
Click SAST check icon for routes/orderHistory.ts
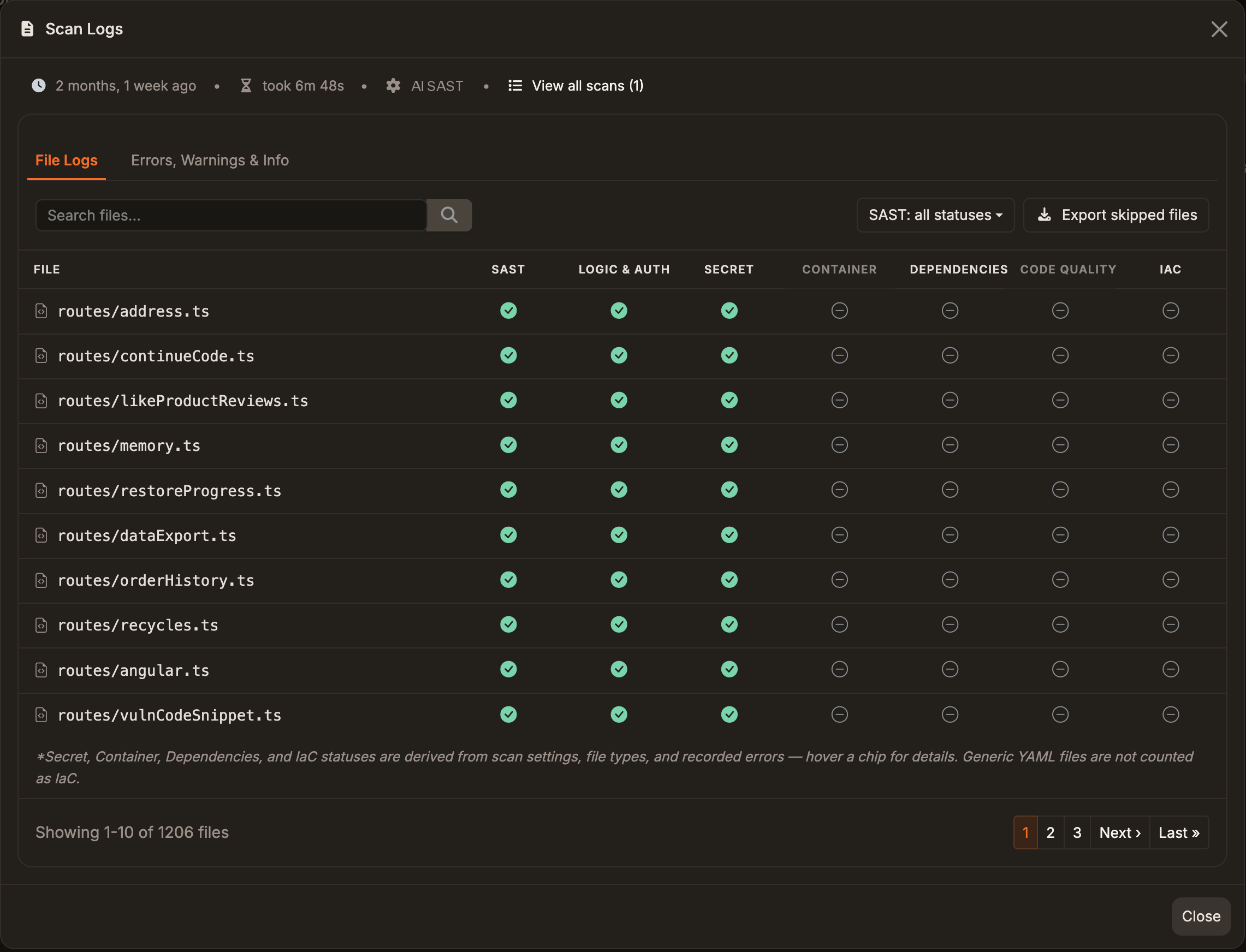pyautogui.click(x=509, y=580)
